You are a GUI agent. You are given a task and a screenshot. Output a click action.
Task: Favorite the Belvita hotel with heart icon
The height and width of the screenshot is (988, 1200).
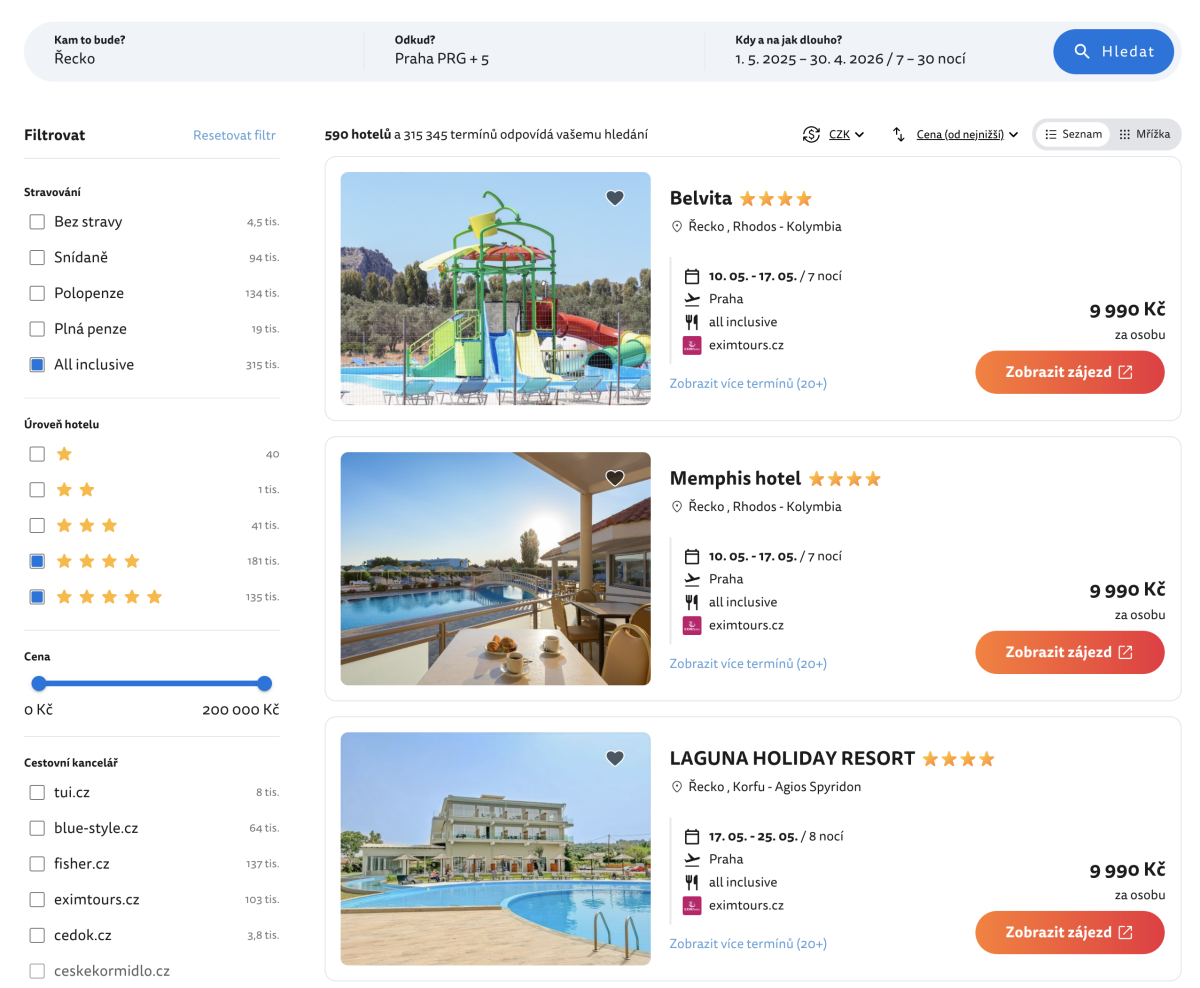tap(615, 198)
